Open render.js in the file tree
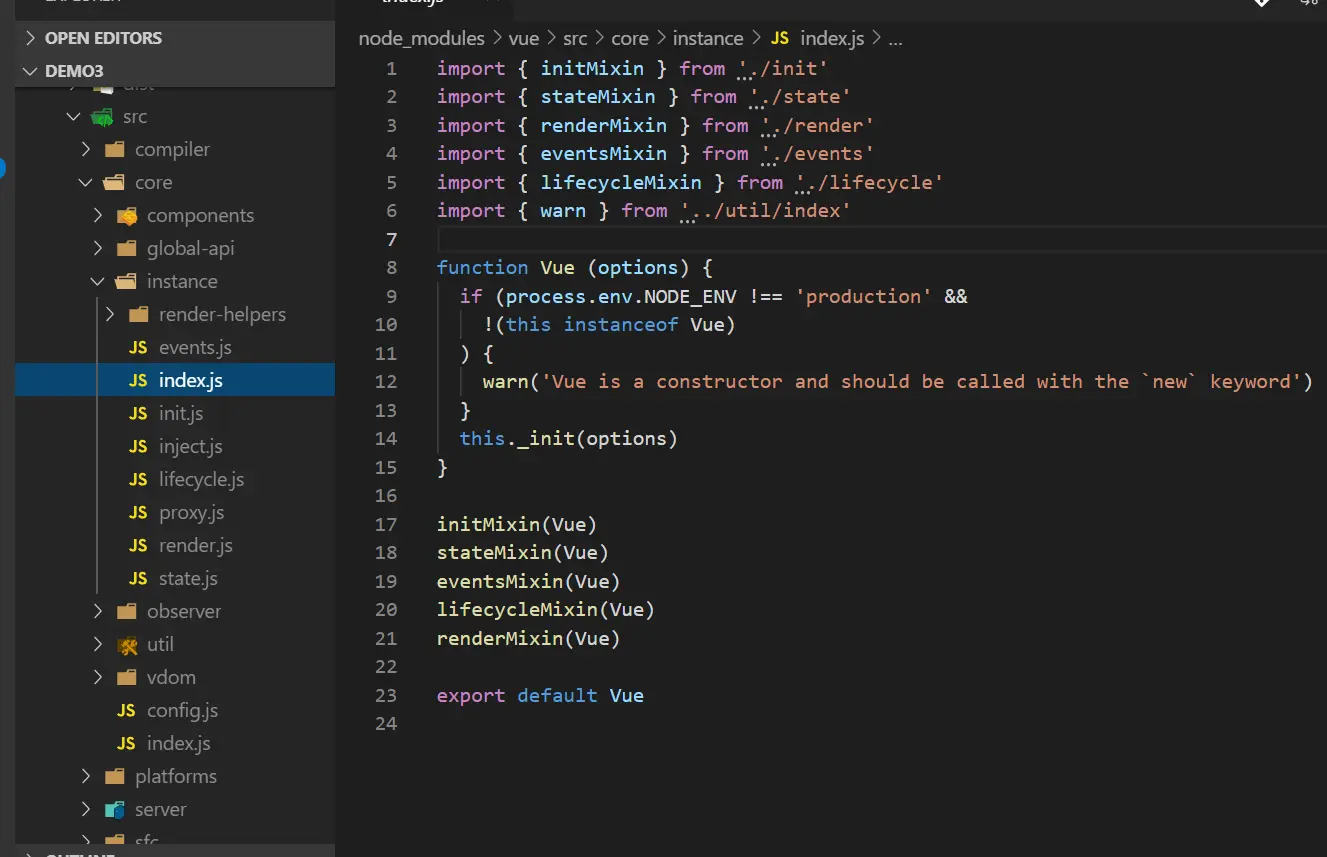The image size is (1327, 857). (196, 546)
